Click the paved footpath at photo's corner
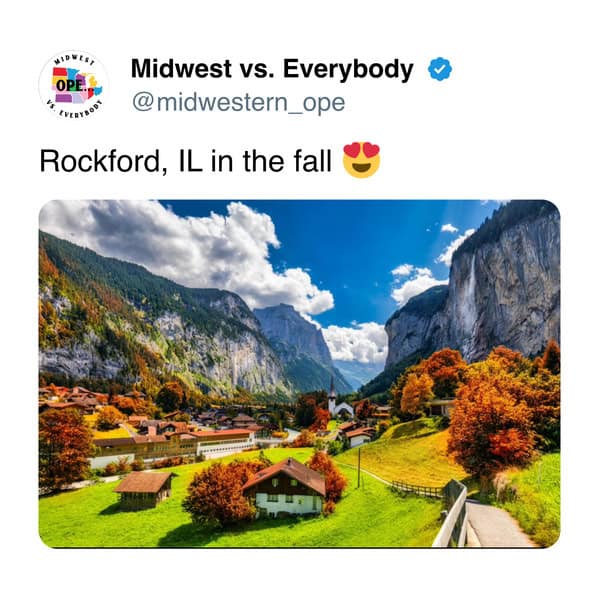 (x=497, y=524)
